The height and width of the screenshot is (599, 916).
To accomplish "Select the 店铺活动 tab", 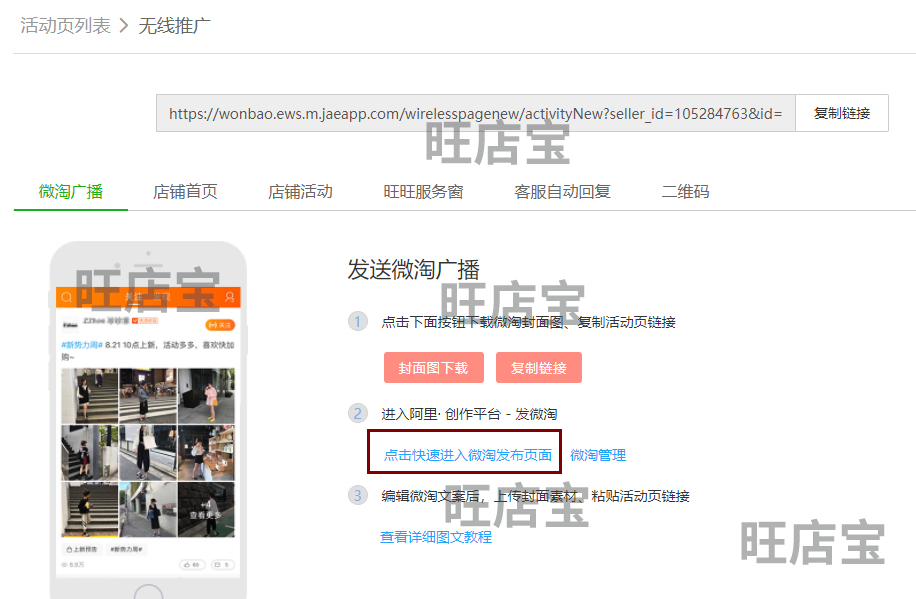I will pos(300,191).
